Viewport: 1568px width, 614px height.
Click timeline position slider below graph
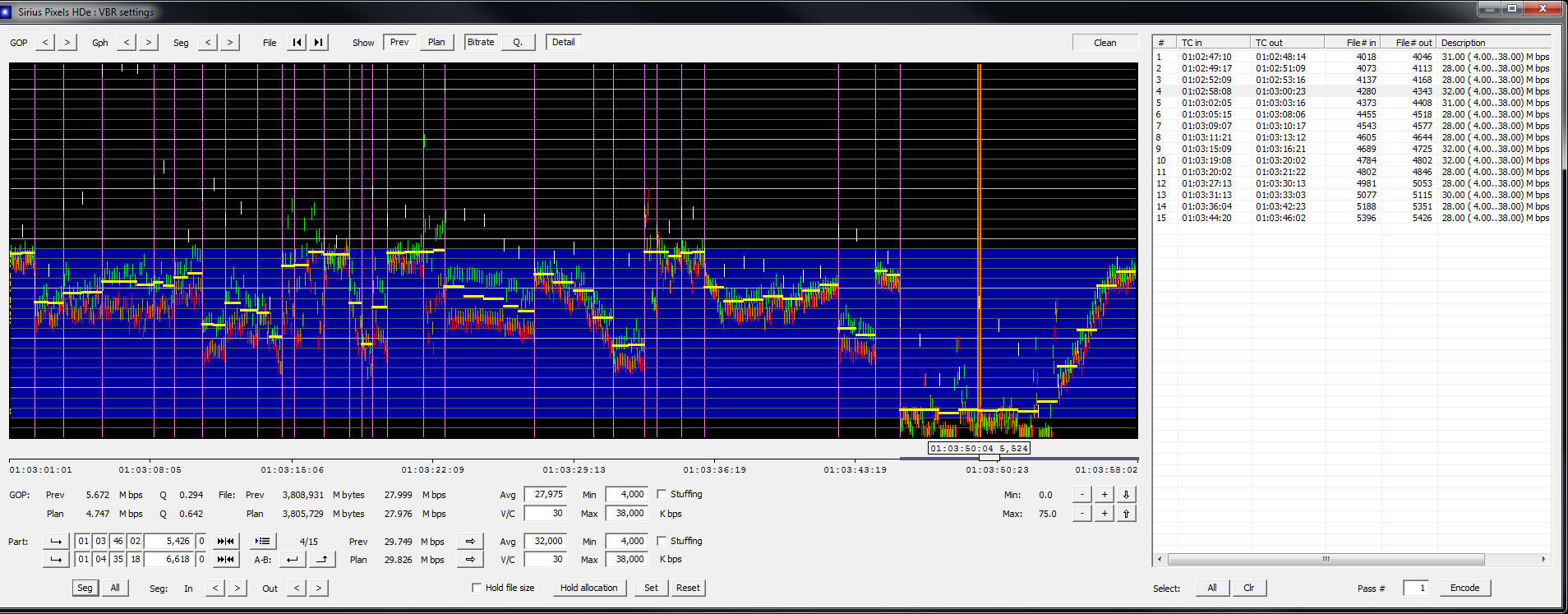click(989, 458)
